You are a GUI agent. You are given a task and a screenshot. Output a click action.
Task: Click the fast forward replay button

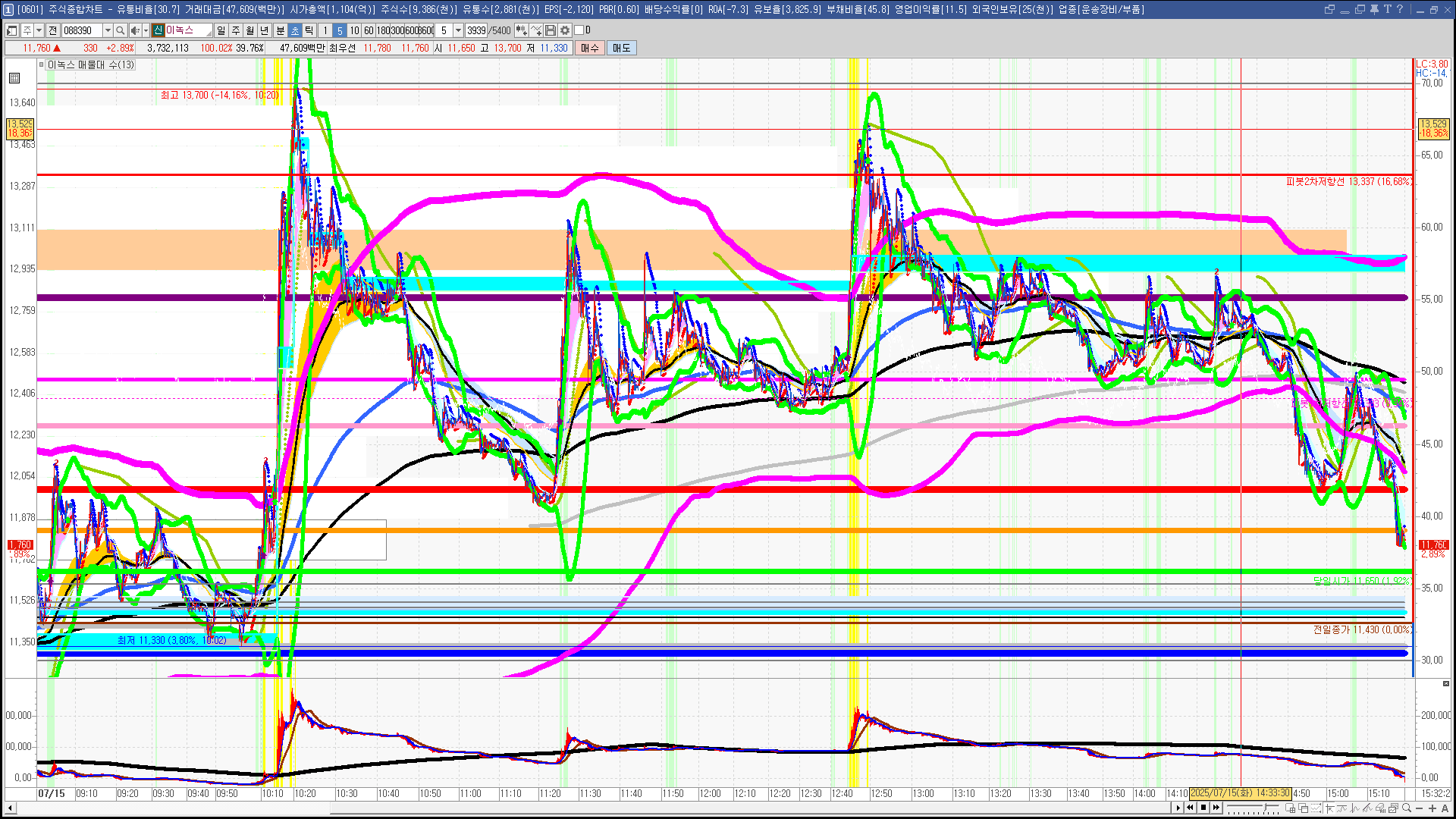point(1216,808)
